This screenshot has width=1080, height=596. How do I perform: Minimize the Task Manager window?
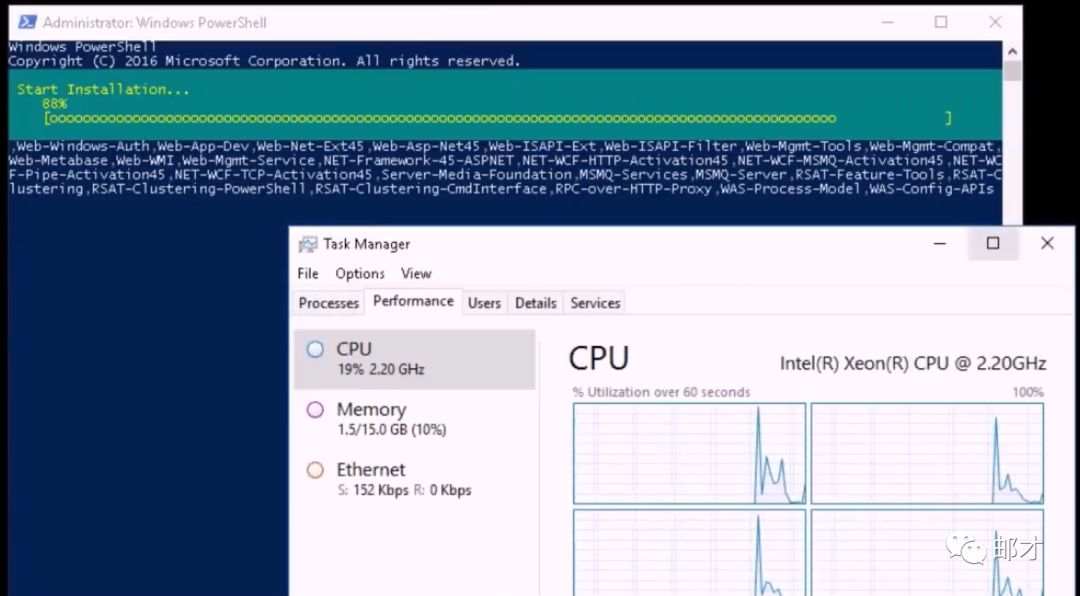939,243
